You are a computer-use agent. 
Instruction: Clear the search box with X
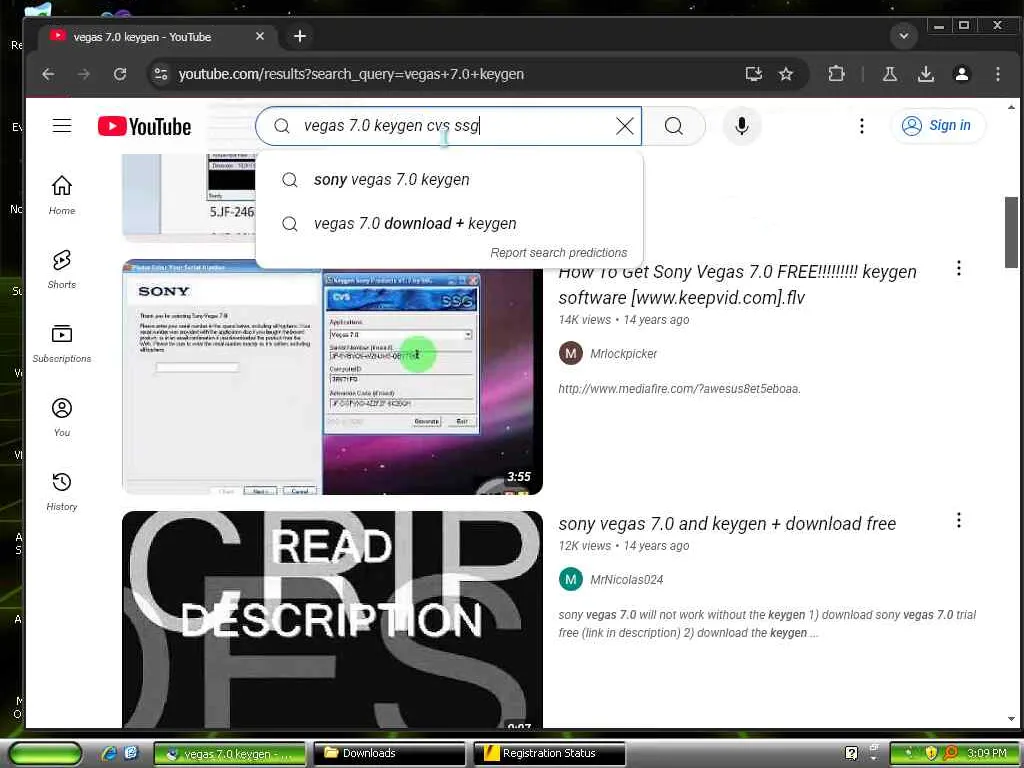[624, 126]
